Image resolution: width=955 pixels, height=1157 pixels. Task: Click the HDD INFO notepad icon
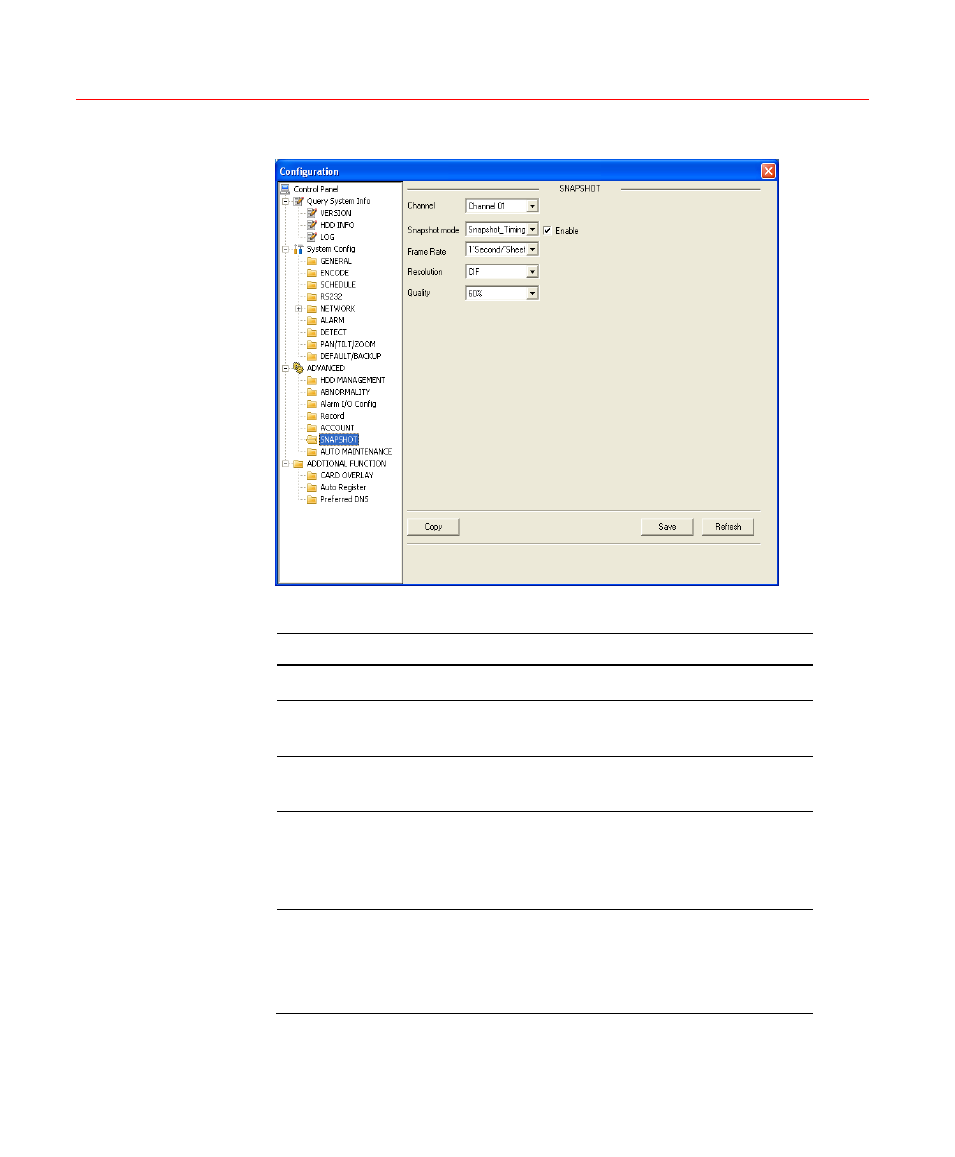tap(311, 225)
